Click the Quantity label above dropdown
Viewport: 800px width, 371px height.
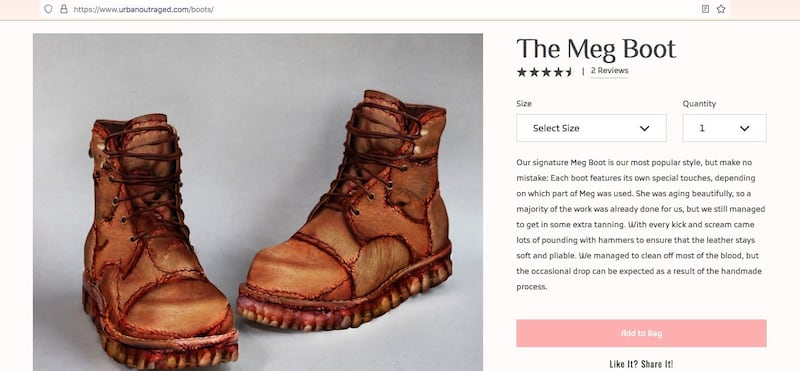point(699,104)
